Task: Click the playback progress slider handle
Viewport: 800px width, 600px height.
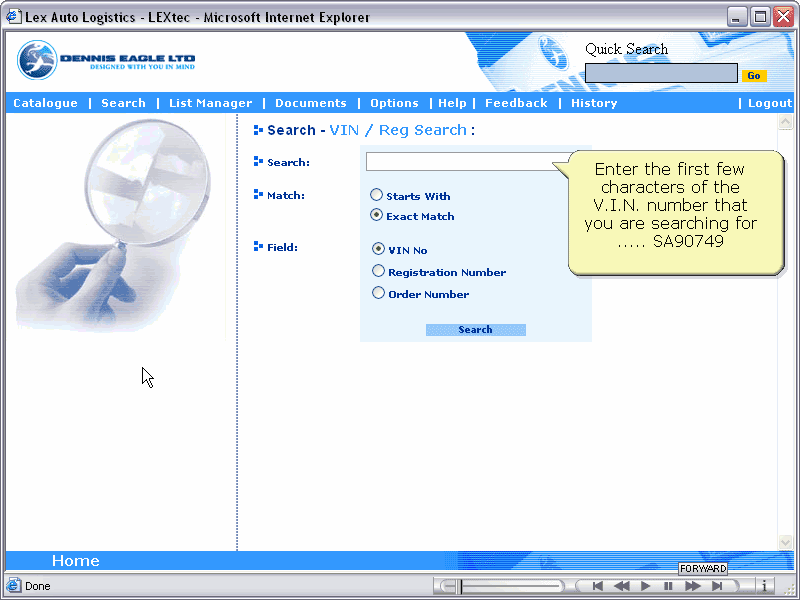Action: tap(461, 586)
